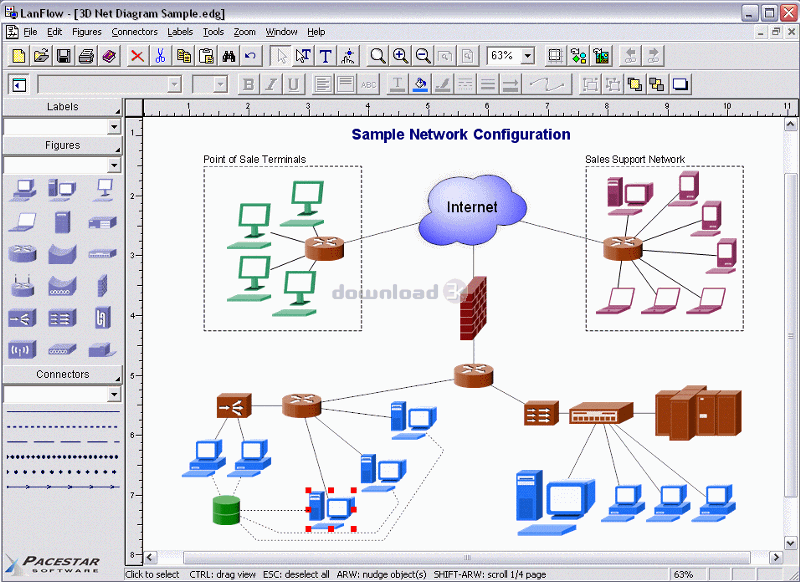Click the horizontal scrollbar left arrow
800x582 pixels.
pos(150,557)
